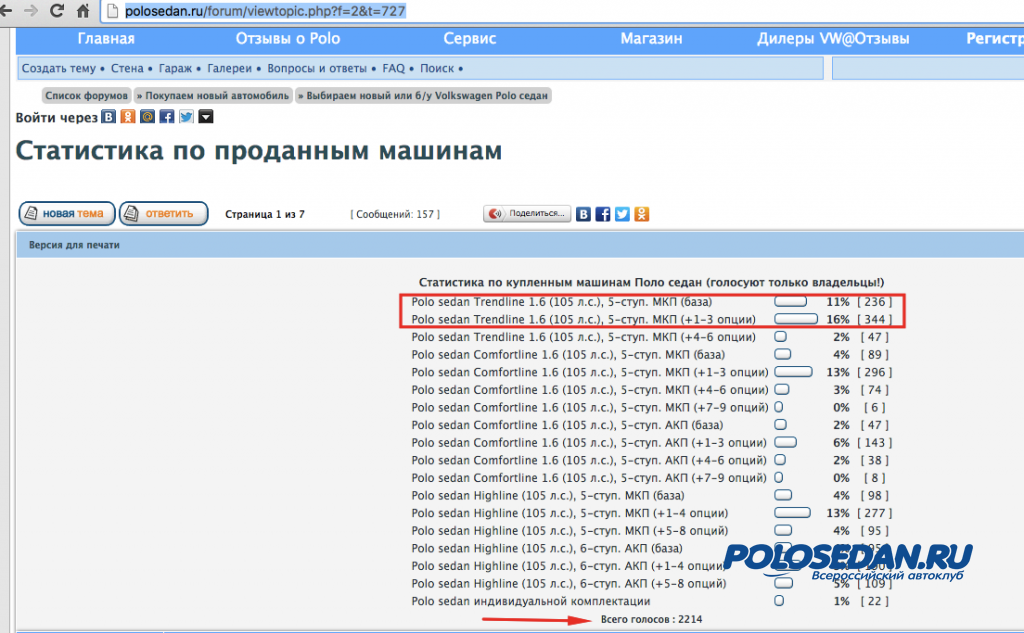Open Сервис menu item
The image size is (1024, 633).
point(470,39)
